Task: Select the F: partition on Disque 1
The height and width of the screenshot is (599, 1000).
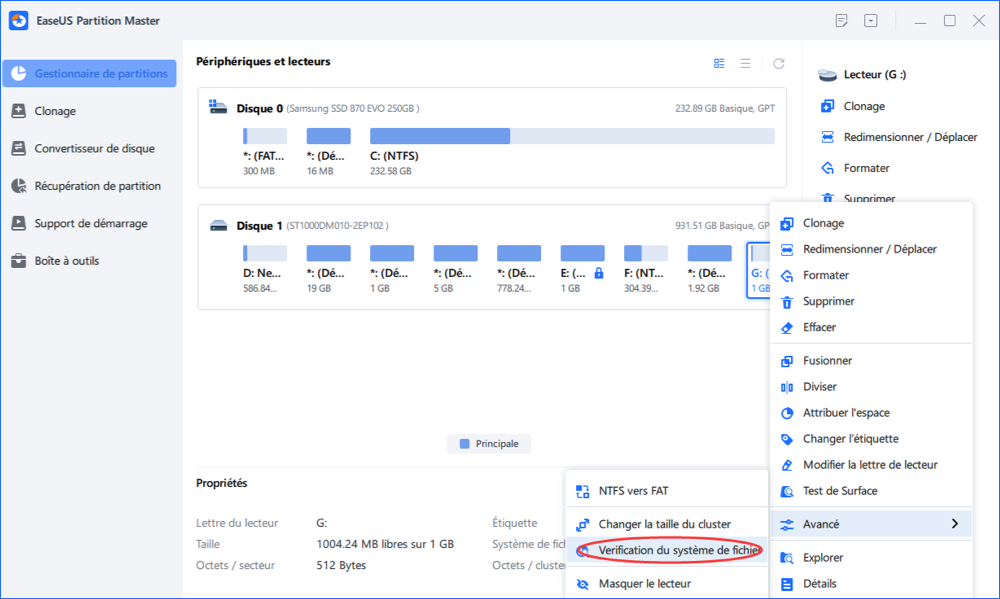Action: pos(645,269)
